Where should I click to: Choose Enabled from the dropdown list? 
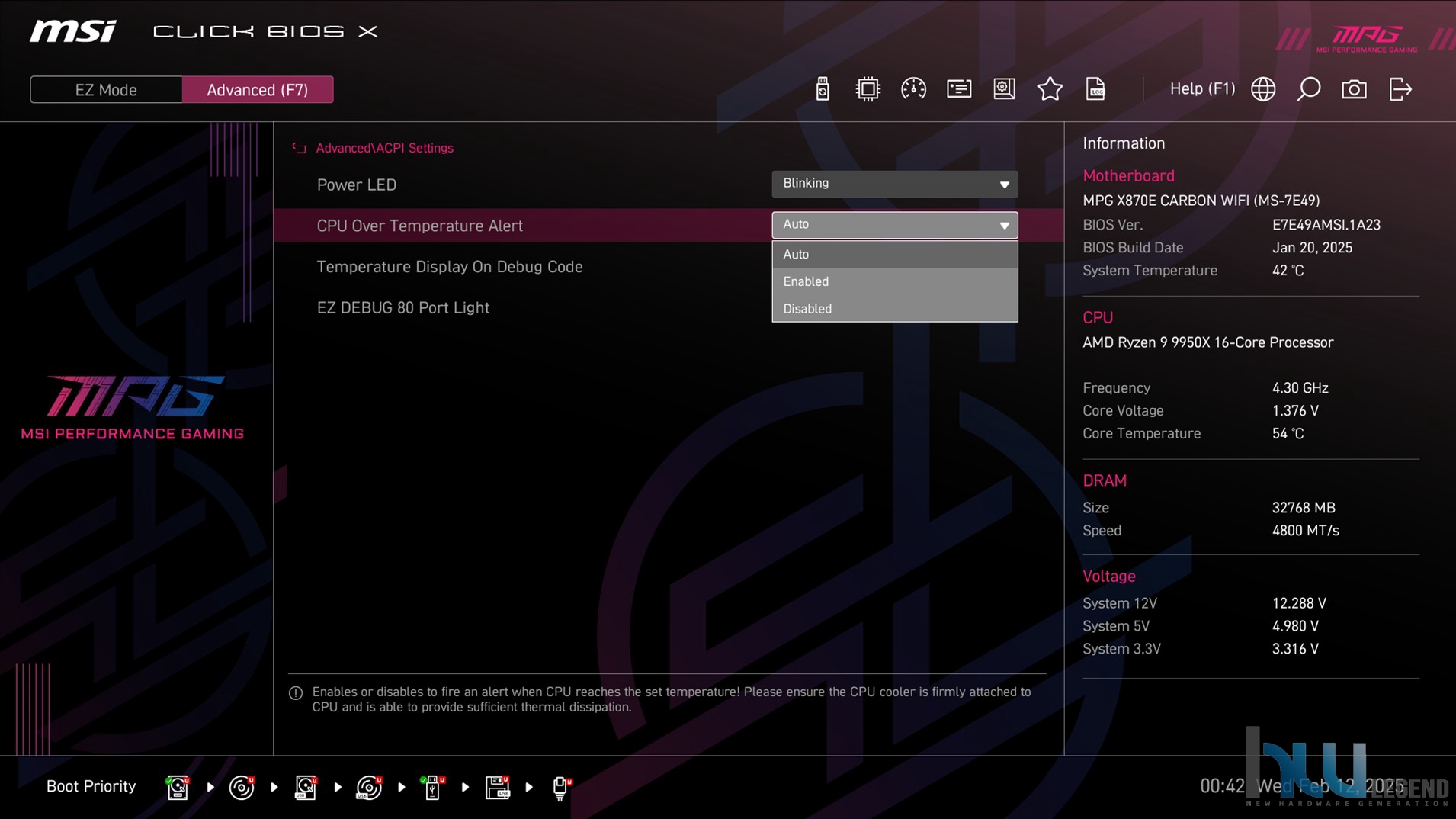895,281
